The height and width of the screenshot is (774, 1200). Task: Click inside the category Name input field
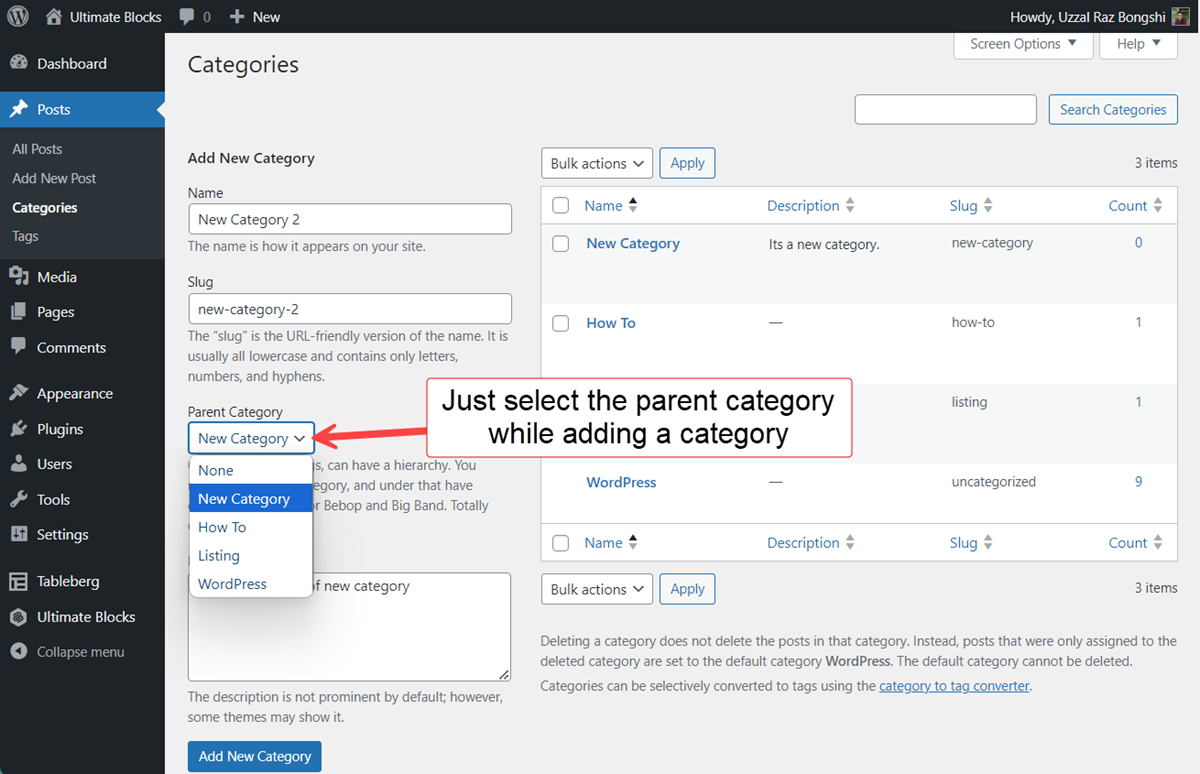[x=349, y=219]
